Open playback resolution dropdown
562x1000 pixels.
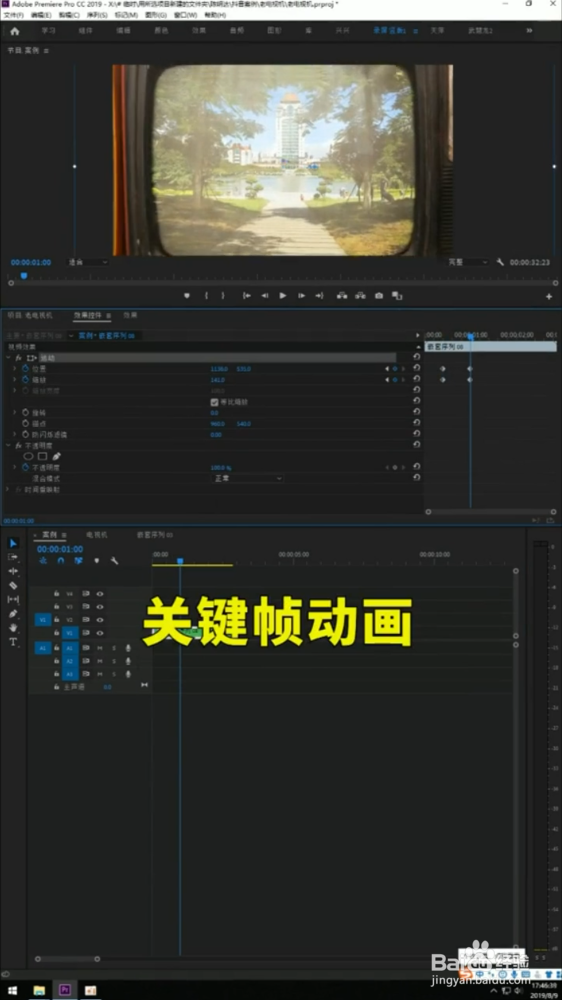468,262
